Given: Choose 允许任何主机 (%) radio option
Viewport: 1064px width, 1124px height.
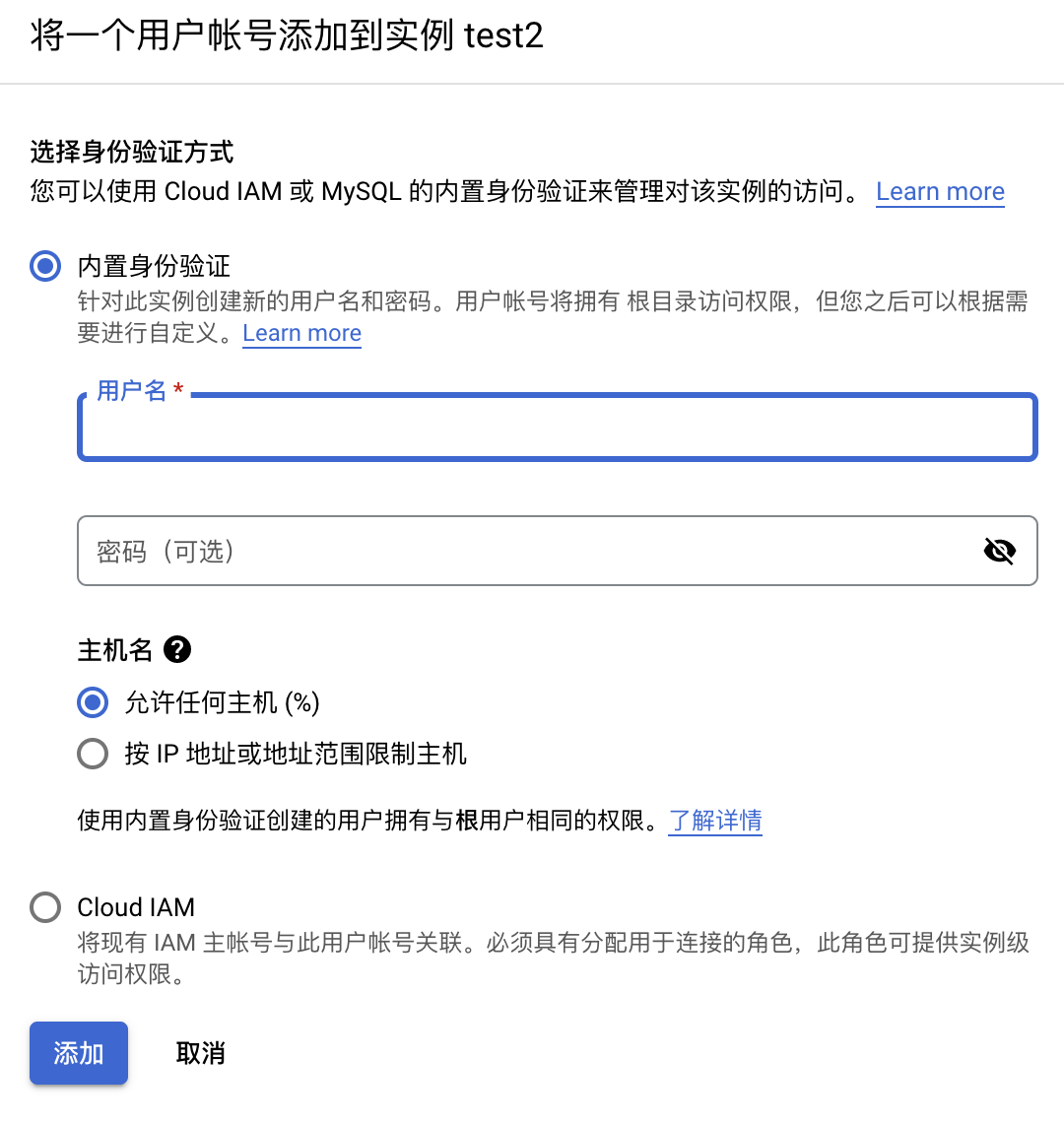Looking at the screenshot, I should (x=93, y=702).
